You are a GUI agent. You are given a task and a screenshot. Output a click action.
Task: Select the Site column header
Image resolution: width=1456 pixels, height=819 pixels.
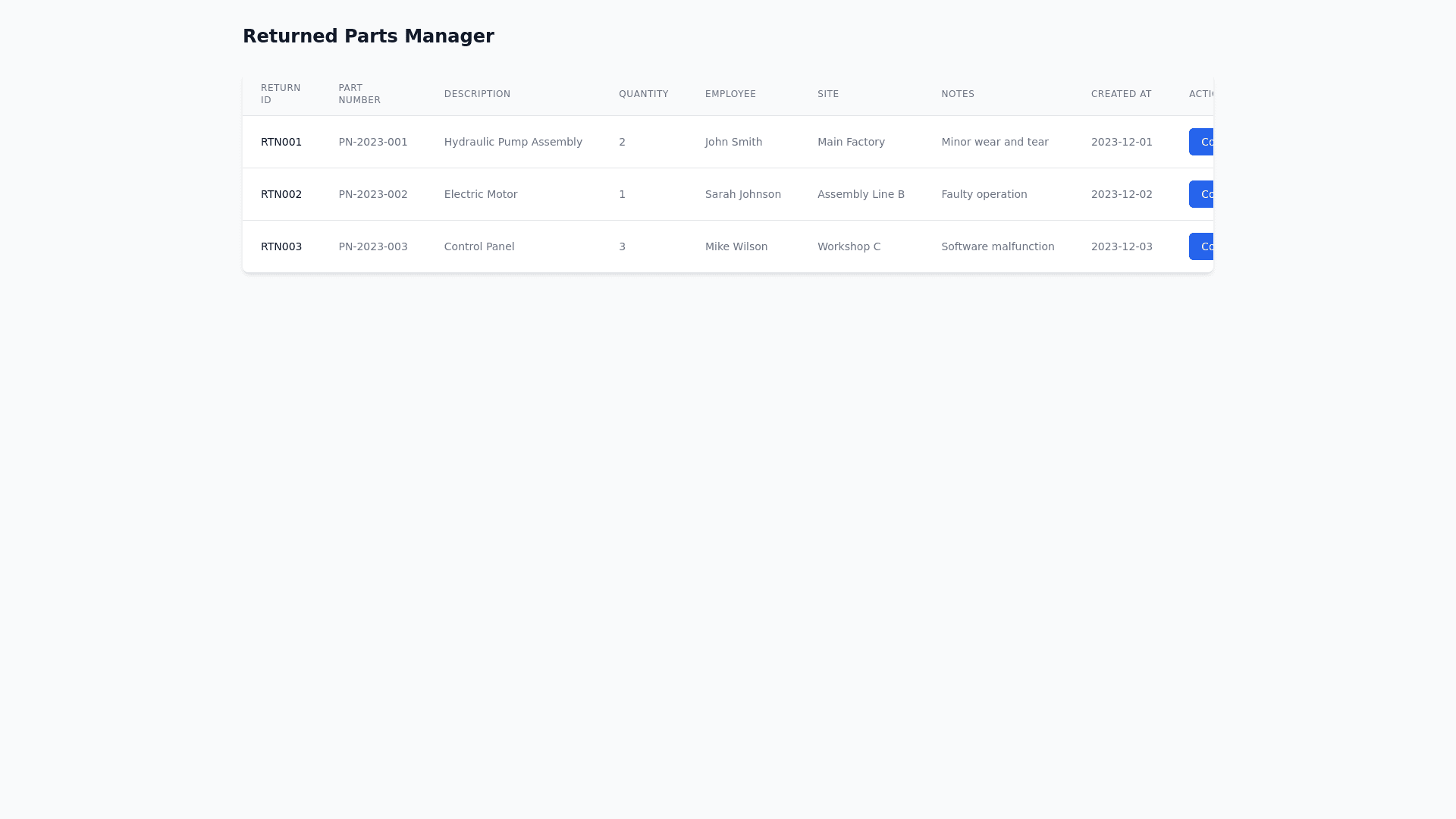coord(828,94)
